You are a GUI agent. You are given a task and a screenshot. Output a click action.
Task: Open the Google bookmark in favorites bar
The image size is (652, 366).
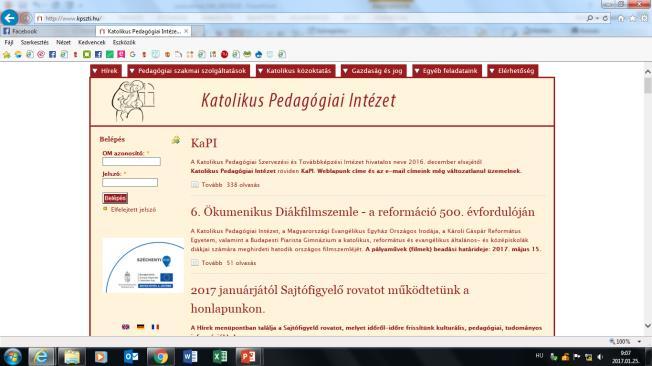[133, 54]
